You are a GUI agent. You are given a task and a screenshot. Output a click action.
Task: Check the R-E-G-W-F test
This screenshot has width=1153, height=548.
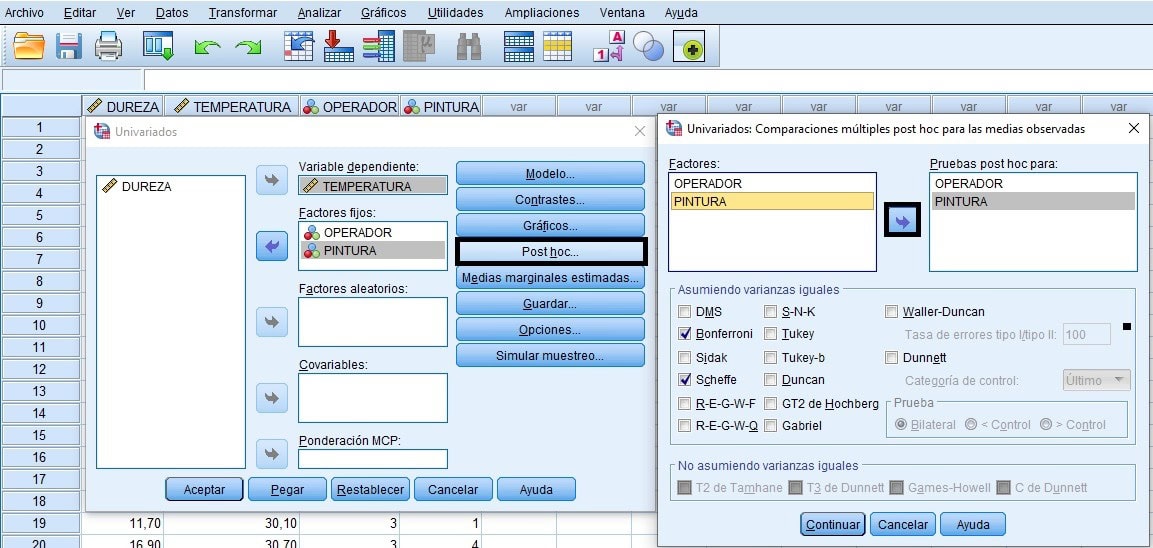685,403
